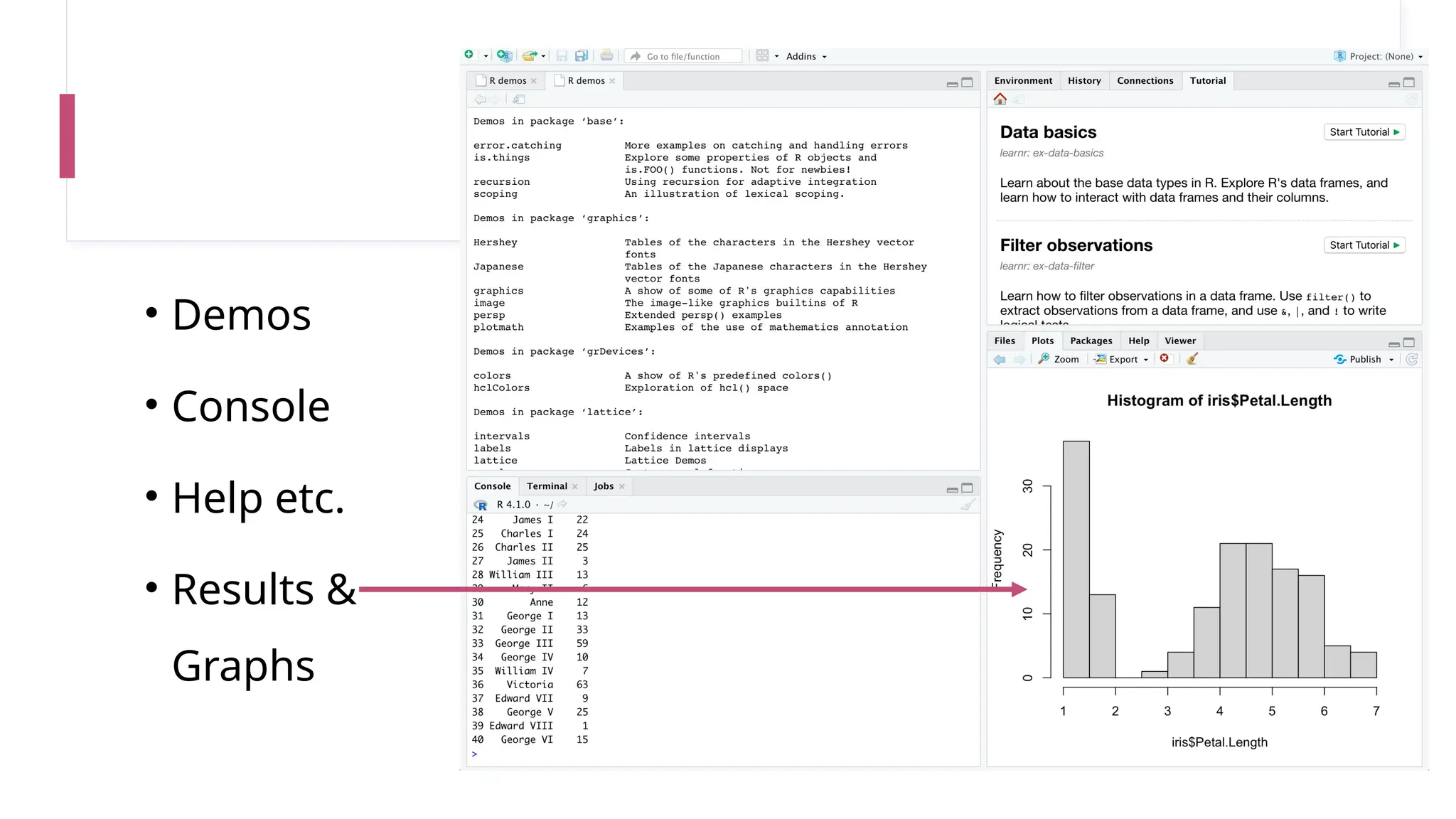The image size is (1456, 819).
Task: Go to the previous plot arrow
Action: pyautogui.click(x=1000, y=360)
